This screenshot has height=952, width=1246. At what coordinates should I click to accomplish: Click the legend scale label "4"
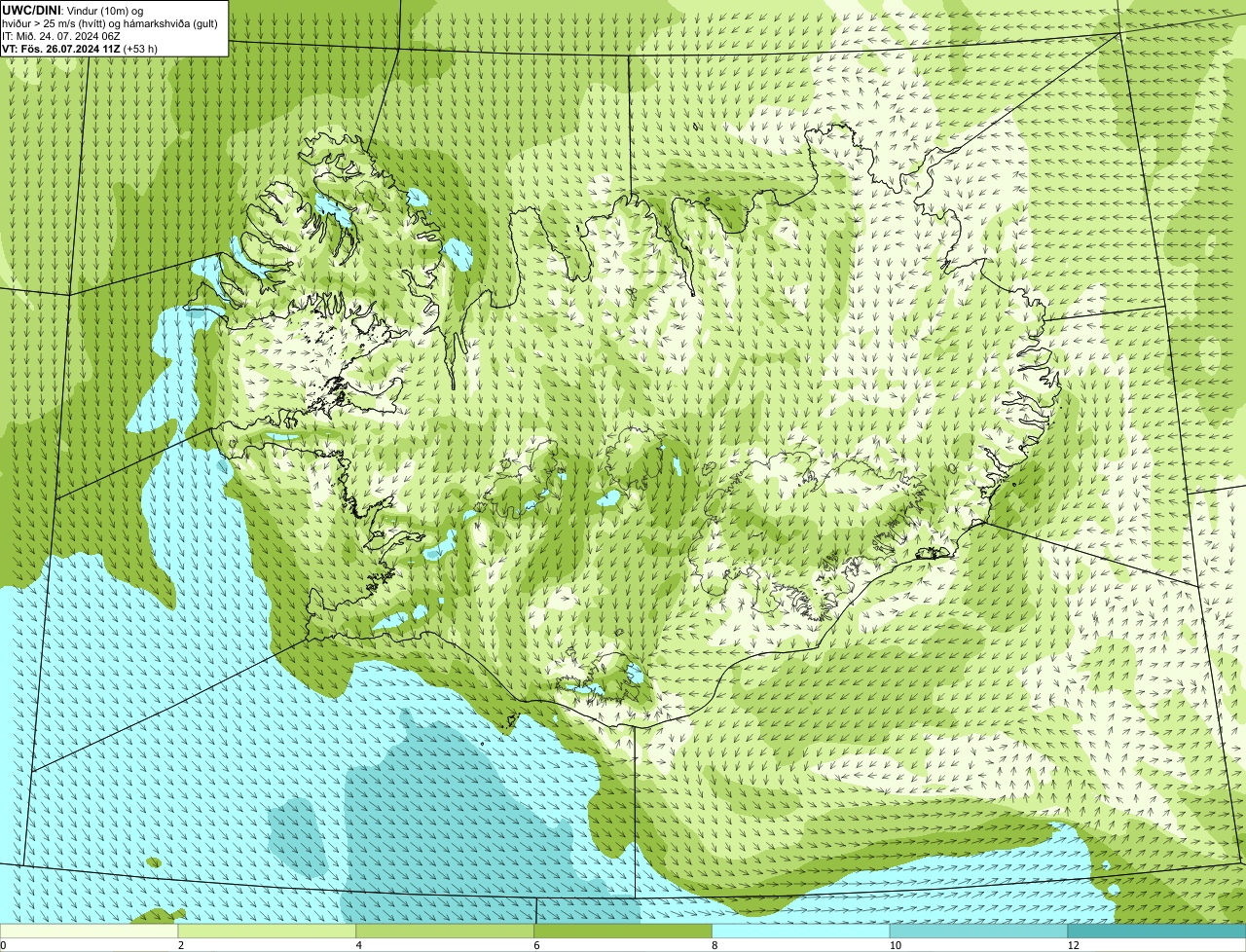358,945
